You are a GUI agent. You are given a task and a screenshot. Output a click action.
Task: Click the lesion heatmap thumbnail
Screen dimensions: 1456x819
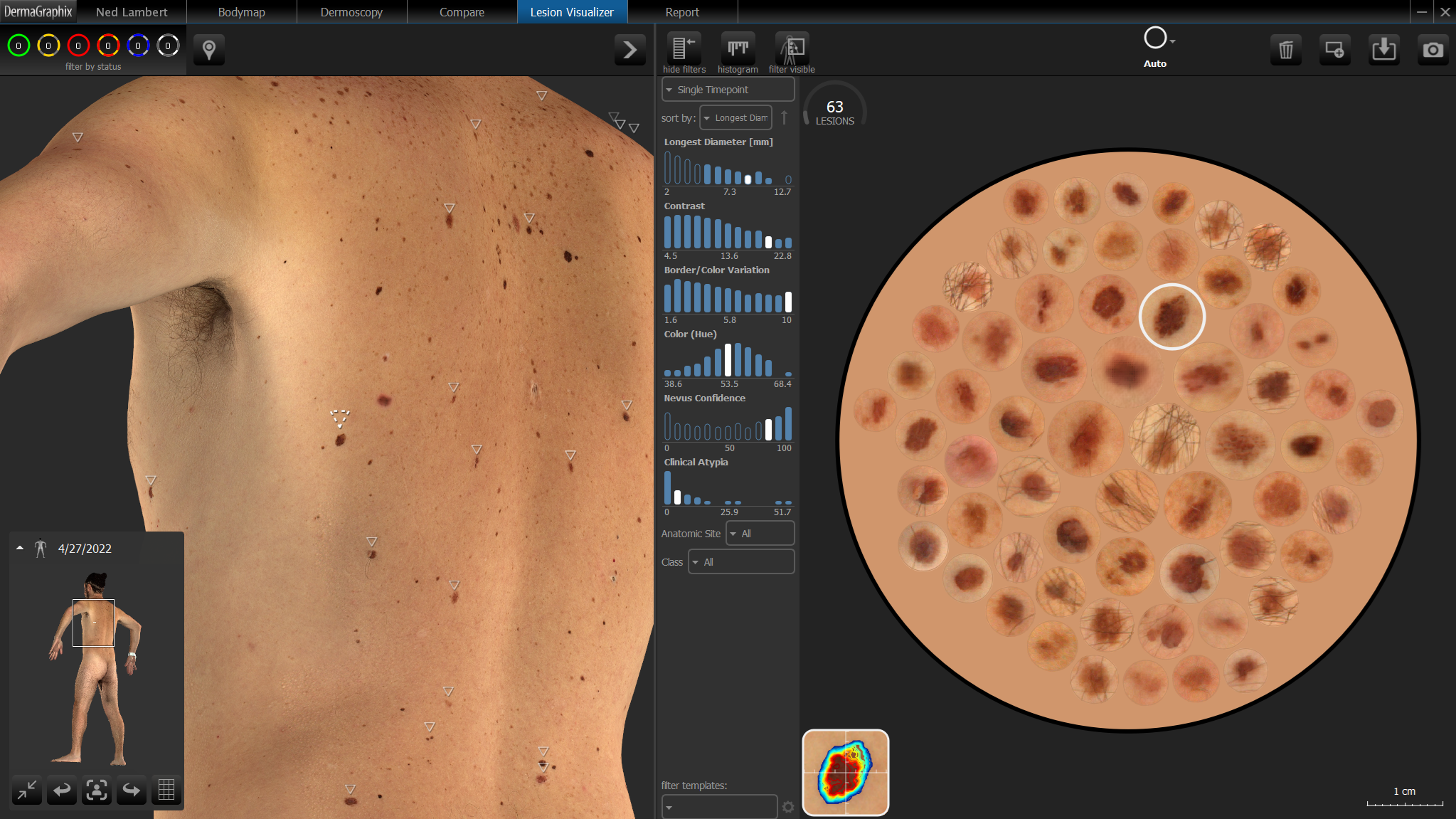[846, 773]
